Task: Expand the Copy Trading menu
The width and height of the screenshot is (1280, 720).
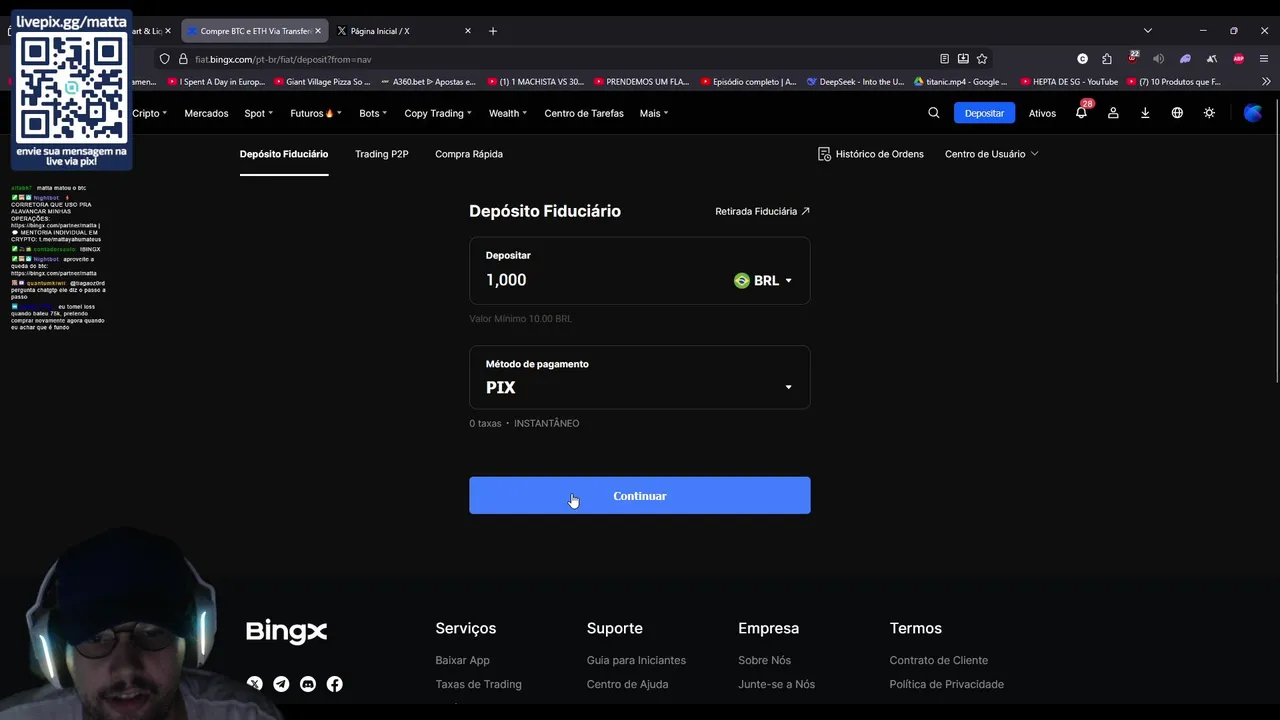Action: 438,113
